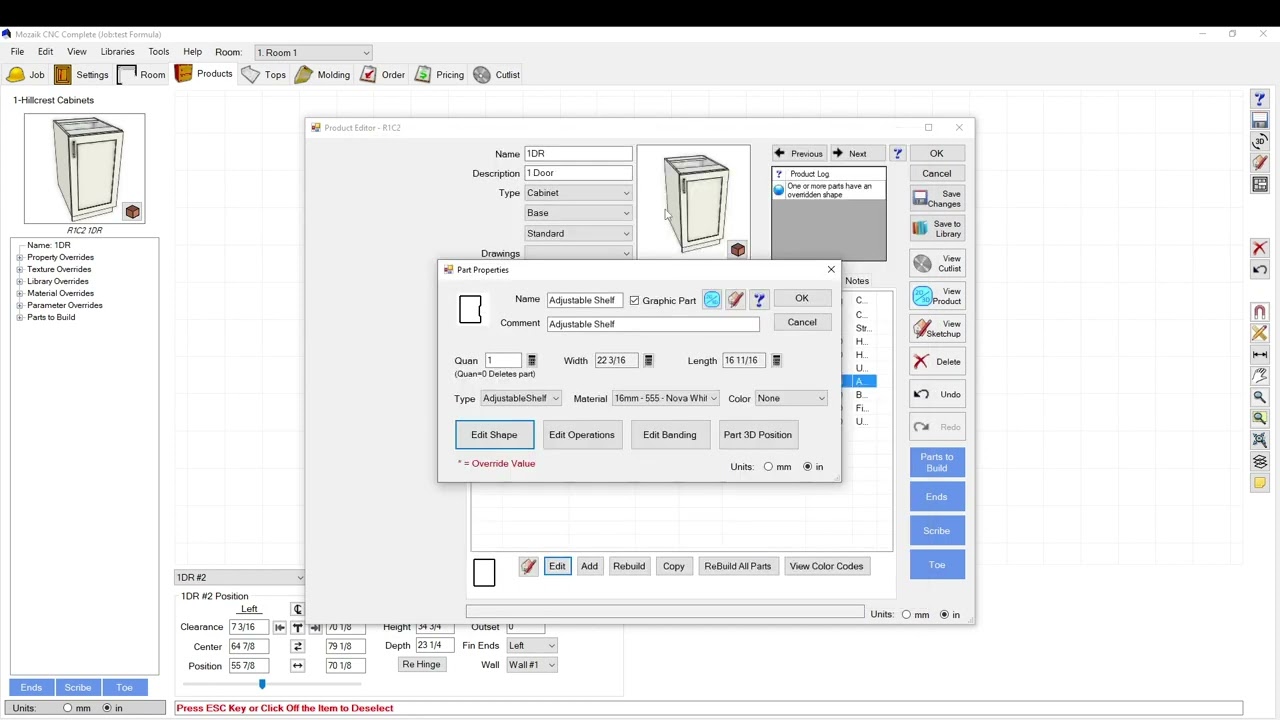The image size is (1280, 720).
Task: Click the help icon beside Next in Product Editor
Action: [x=898, y=154]
